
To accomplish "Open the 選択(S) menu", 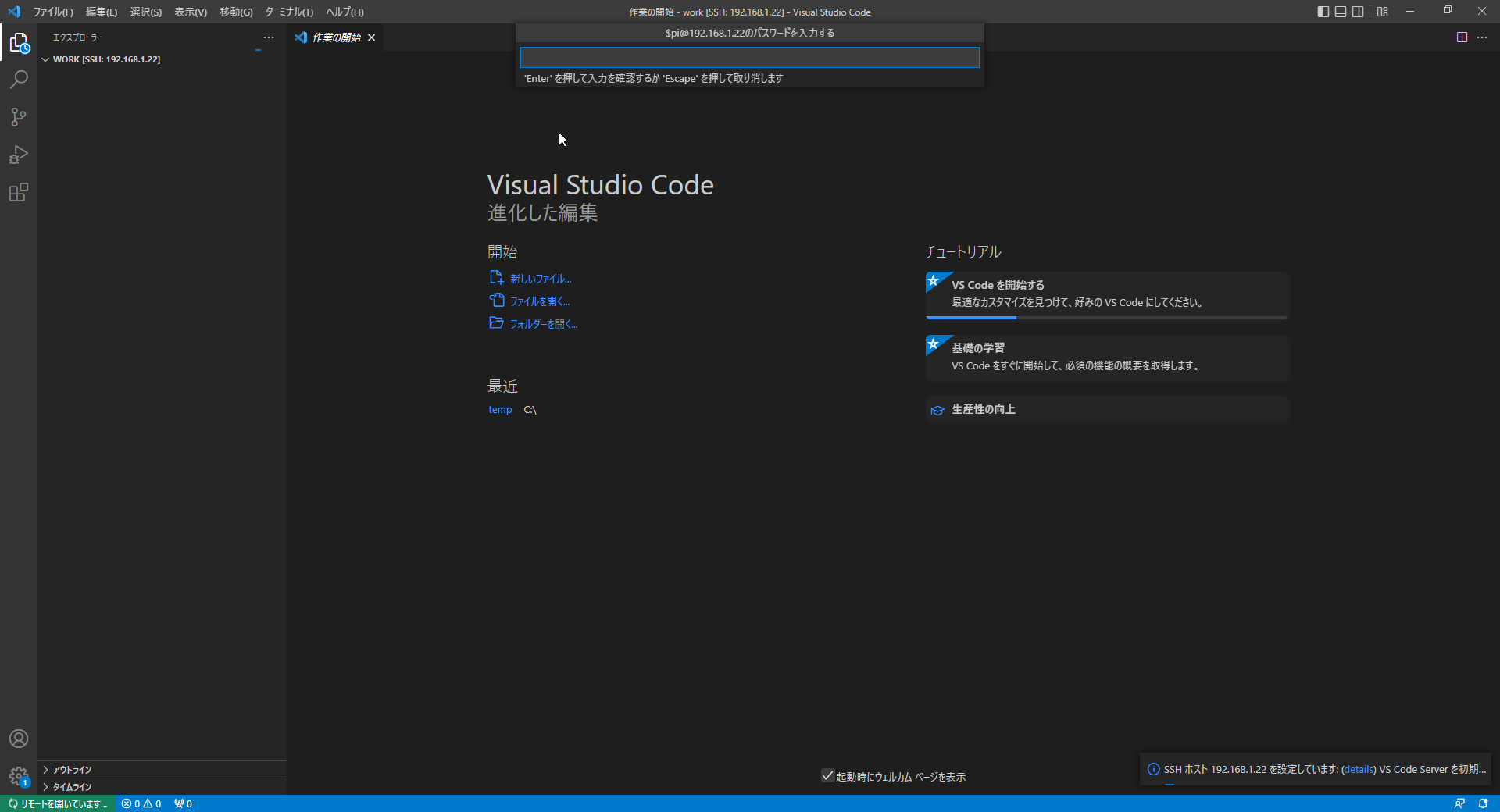I will tap(146, 12).
